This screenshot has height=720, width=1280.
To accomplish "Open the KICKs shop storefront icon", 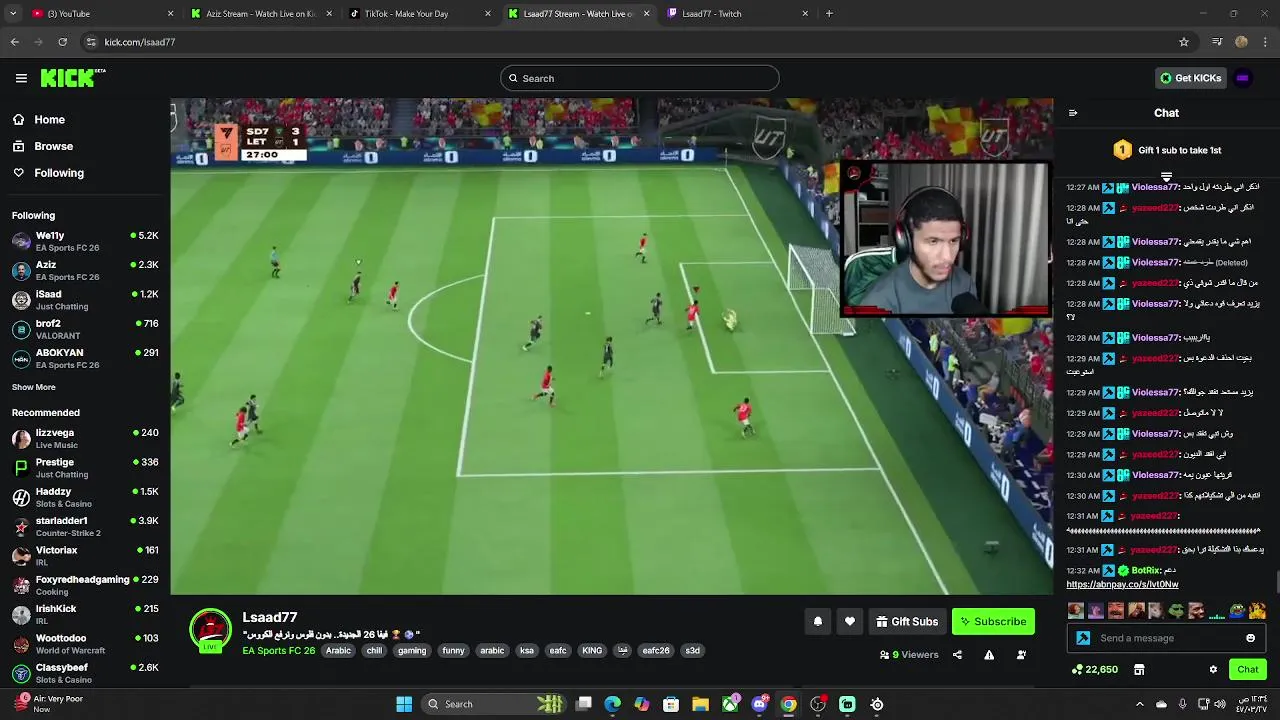I will pyautogui.click(x=1139, y=669).
